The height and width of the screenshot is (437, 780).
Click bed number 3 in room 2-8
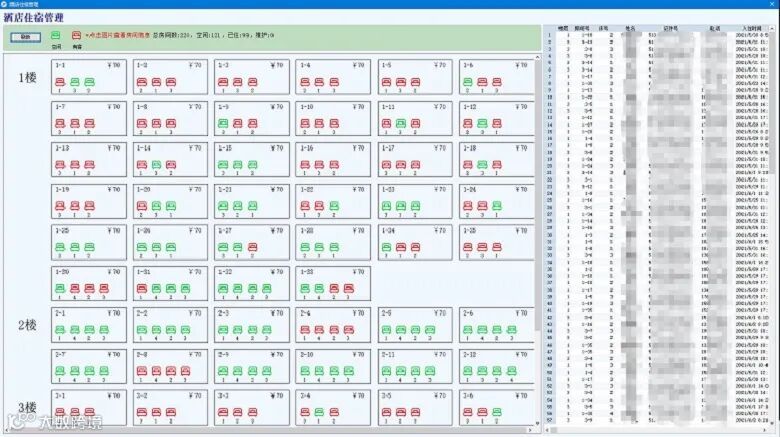185,371
